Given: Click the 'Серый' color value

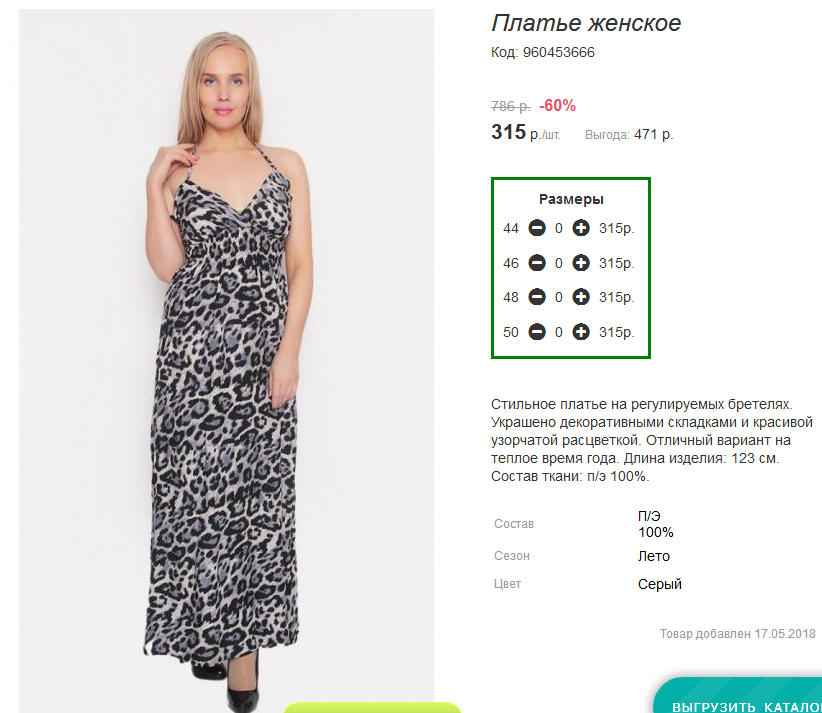Looking at the screenshot, I should [x=660, y=584].
